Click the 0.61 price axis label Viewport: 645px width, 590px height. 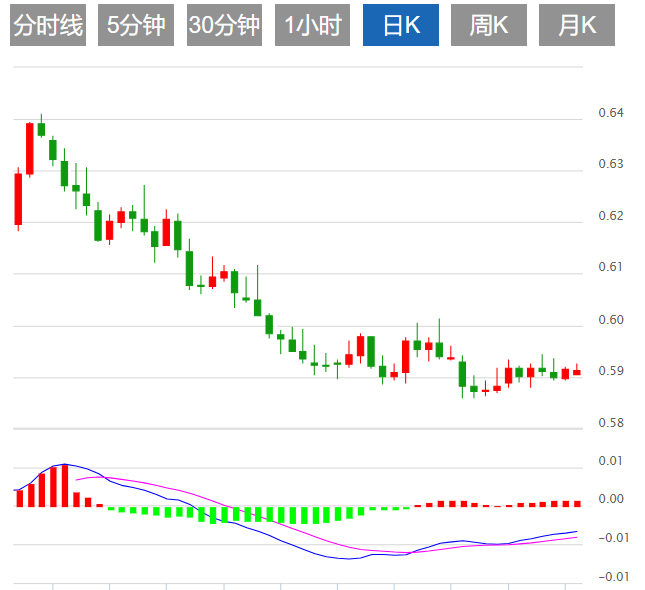point(611,267)
